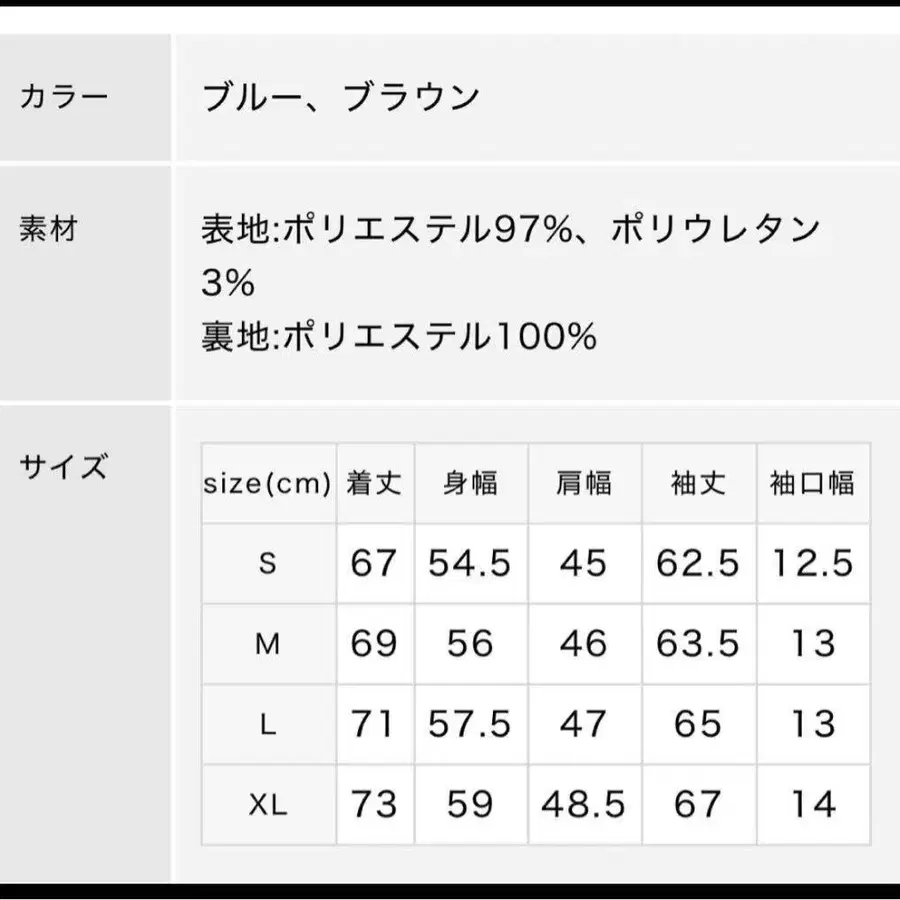The height and width of the screenshot is (900, 900).
Task: Click the size(cm) header cell
Action: (x=267, y=484)
